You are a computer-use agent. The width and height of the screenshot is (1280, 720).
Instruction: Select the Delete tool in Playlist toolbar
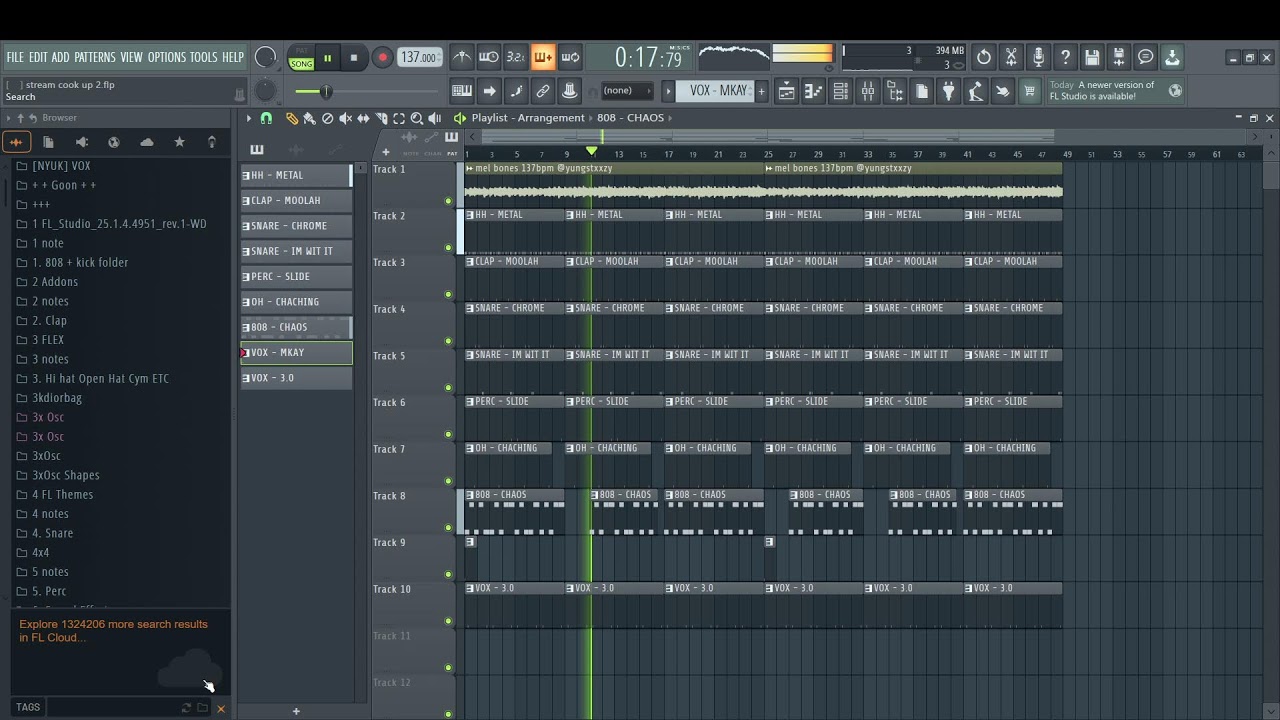(x=327, y=118)
